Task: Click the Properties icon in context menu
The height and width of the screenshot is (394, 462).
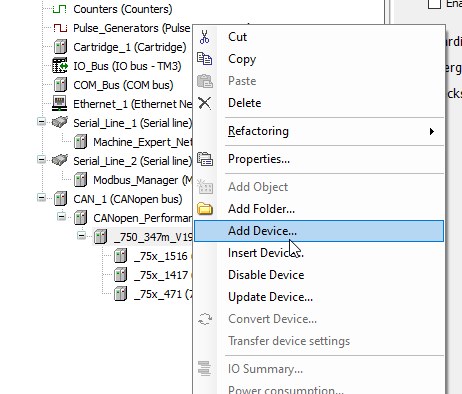Action: (x=205, y=159)
